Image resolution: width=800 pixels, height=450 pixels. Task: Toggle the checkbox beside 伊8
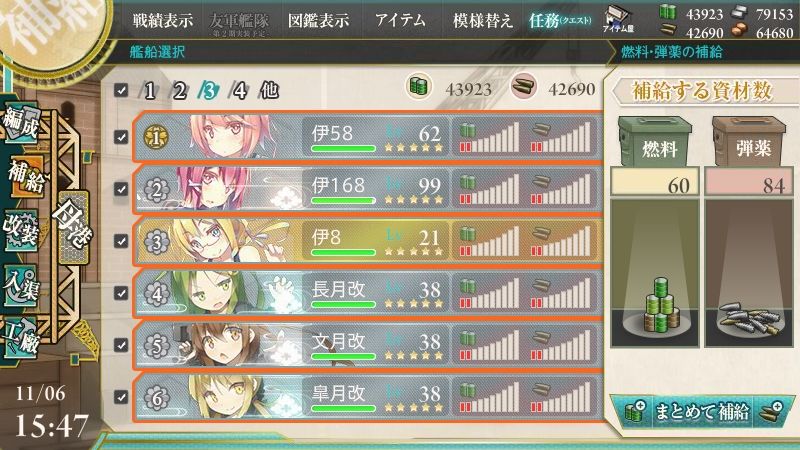point(121,240)
